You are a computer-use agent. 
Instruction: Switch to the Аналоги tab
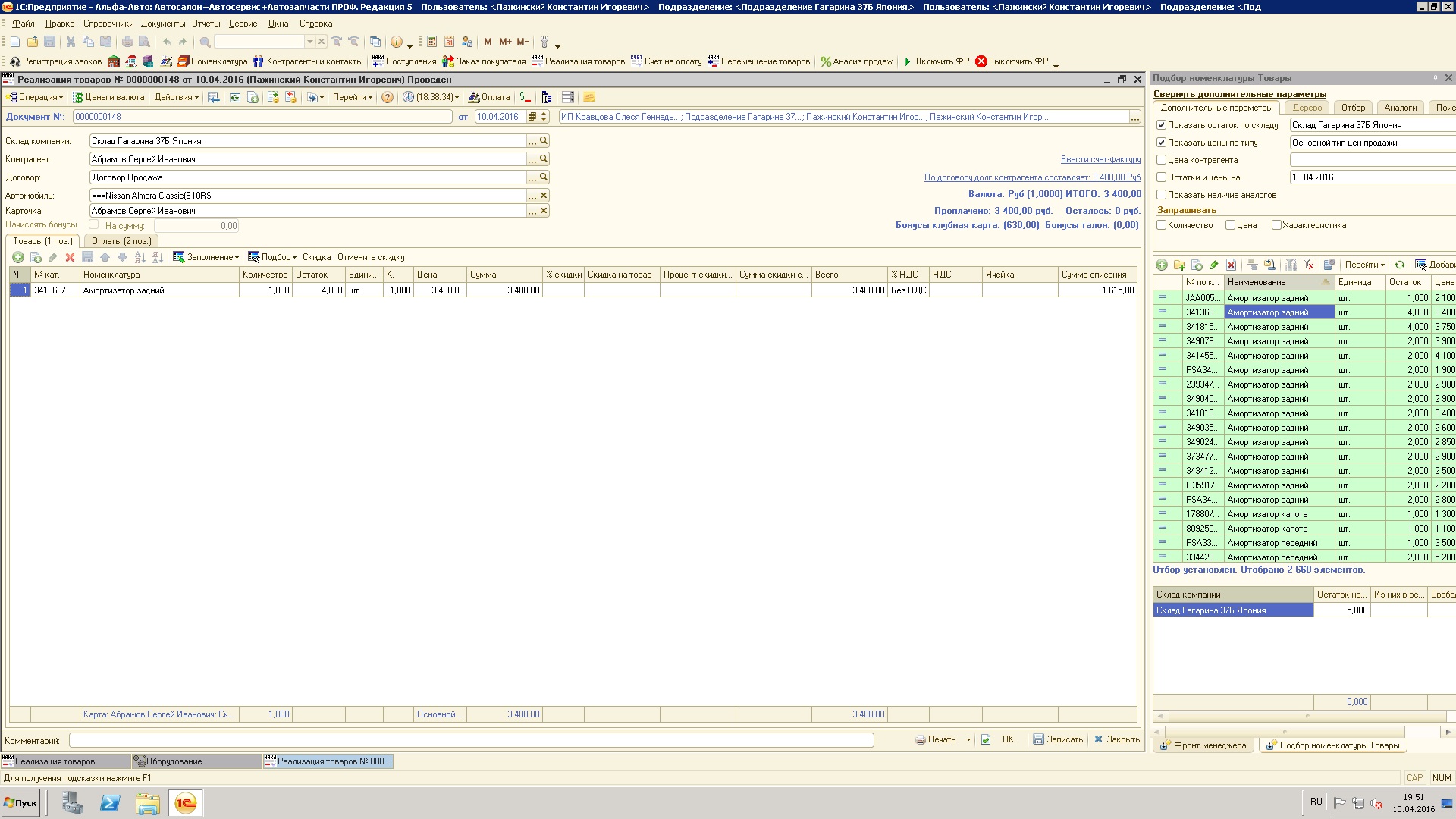(x=1401, y=108)
